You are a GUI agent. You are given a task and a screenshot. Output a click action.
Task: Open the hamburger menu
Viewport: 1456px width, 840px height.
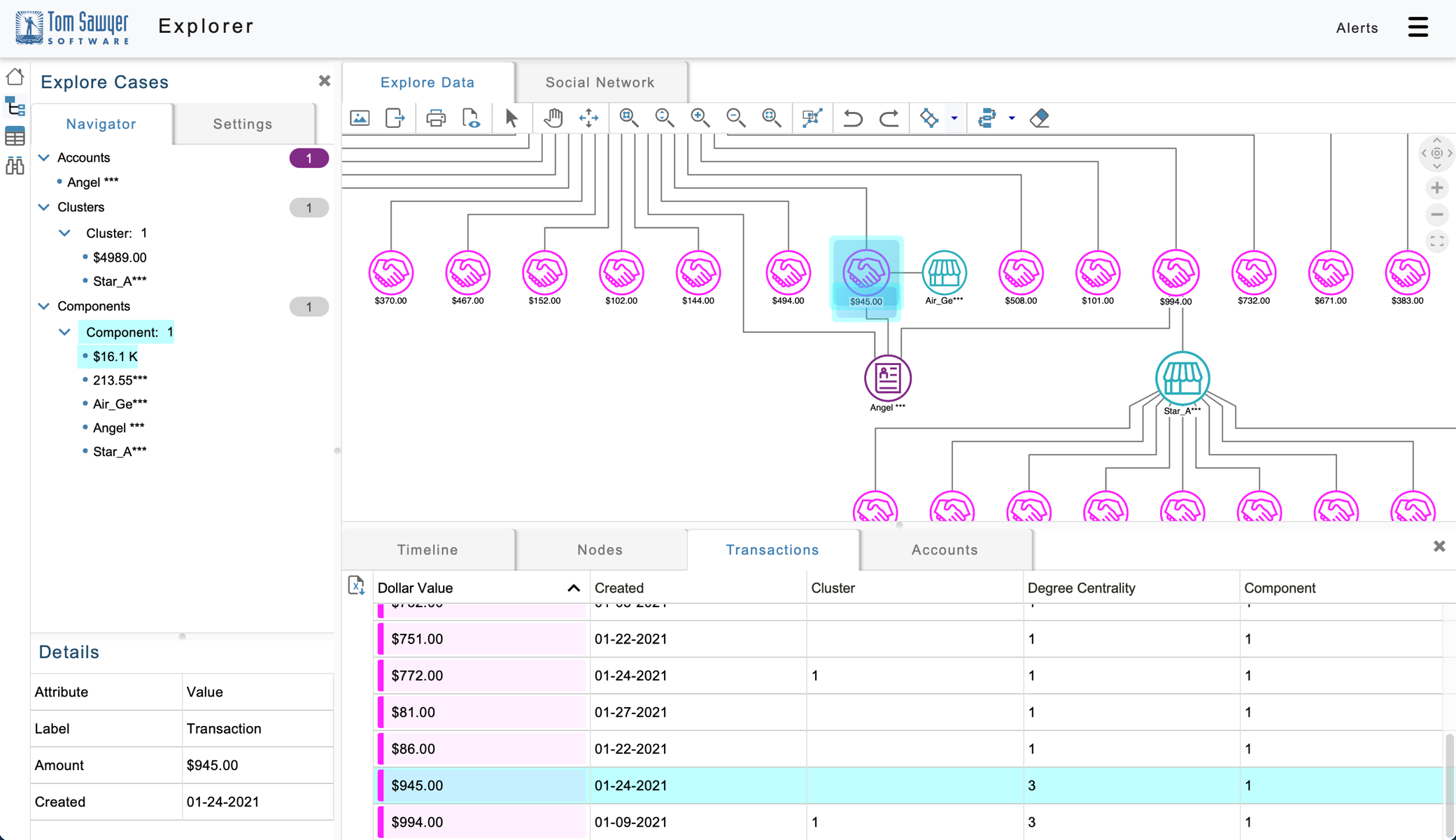click(x=1418, y=27)
